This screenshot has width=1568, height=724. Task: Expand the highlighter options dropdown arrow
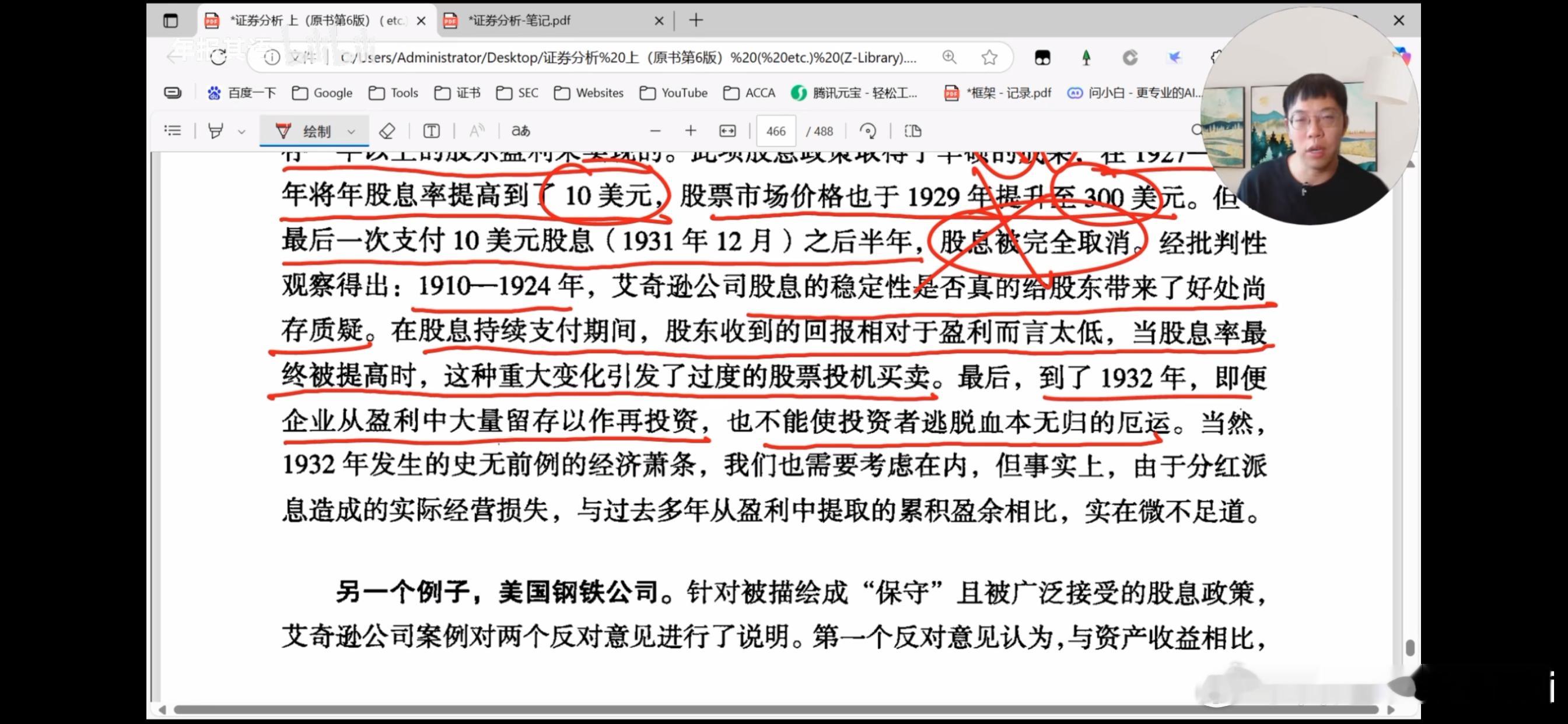tap(242, 131)
